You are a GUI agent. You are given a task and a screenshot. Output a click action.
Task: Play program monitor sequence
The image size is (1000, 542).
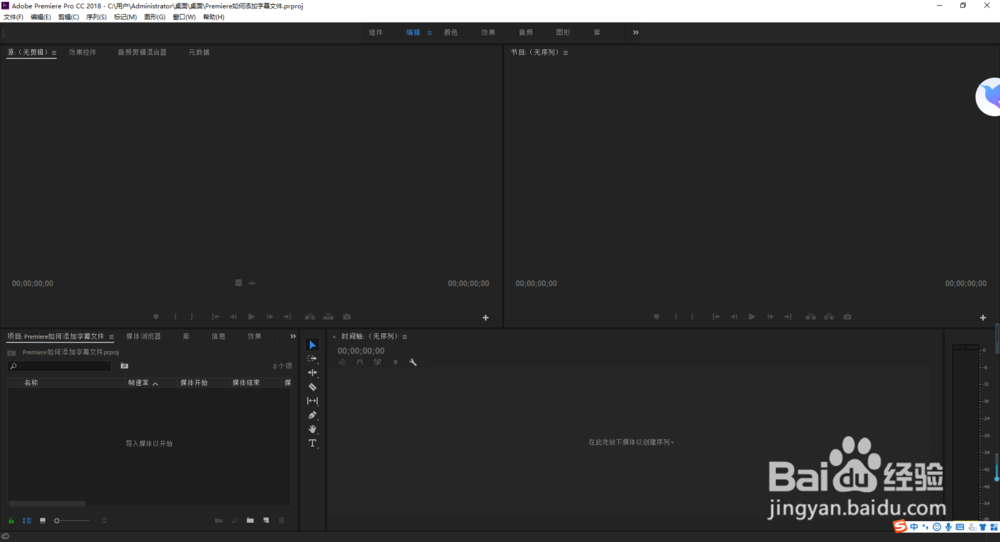point(752,317)
